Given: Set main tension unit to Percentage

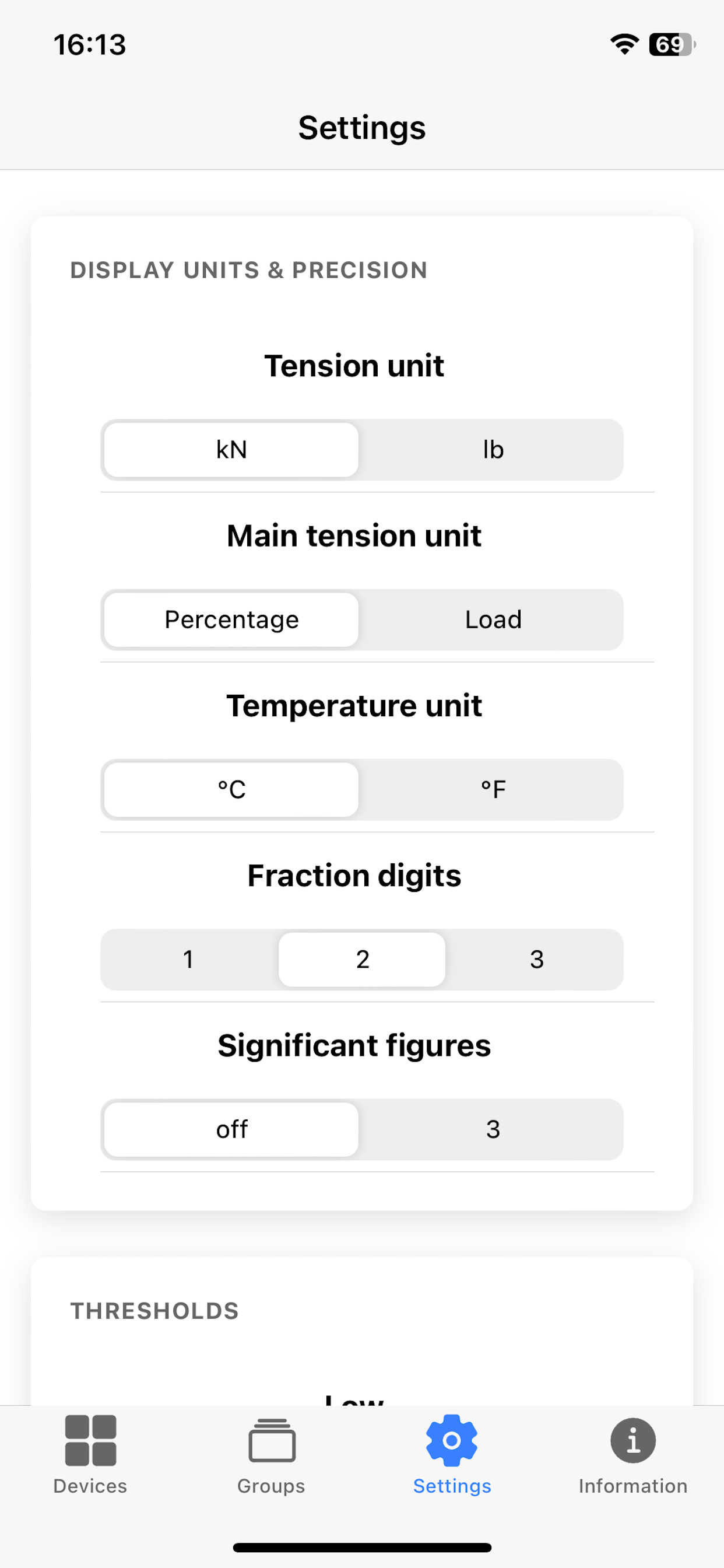Looking at the screenshot, I should 231,619.
